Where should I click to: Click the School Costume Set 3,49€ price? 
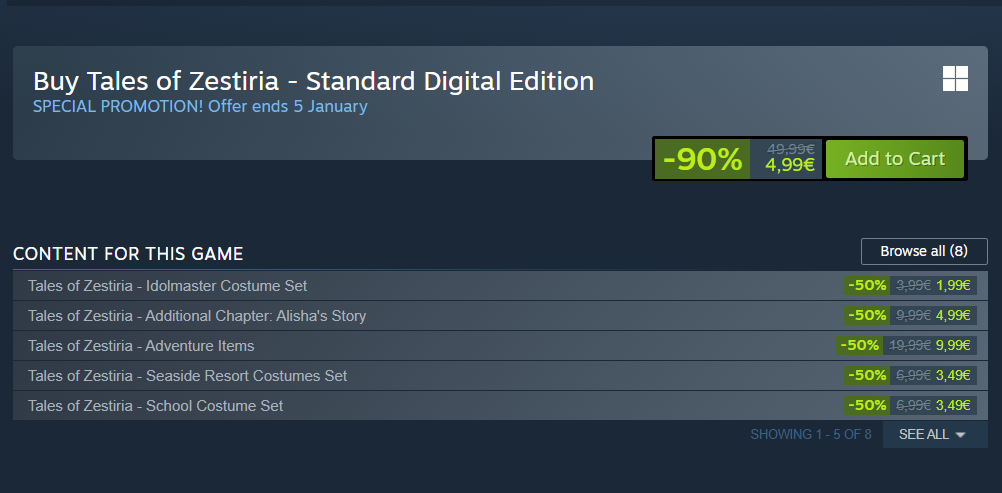click(953, 406)
